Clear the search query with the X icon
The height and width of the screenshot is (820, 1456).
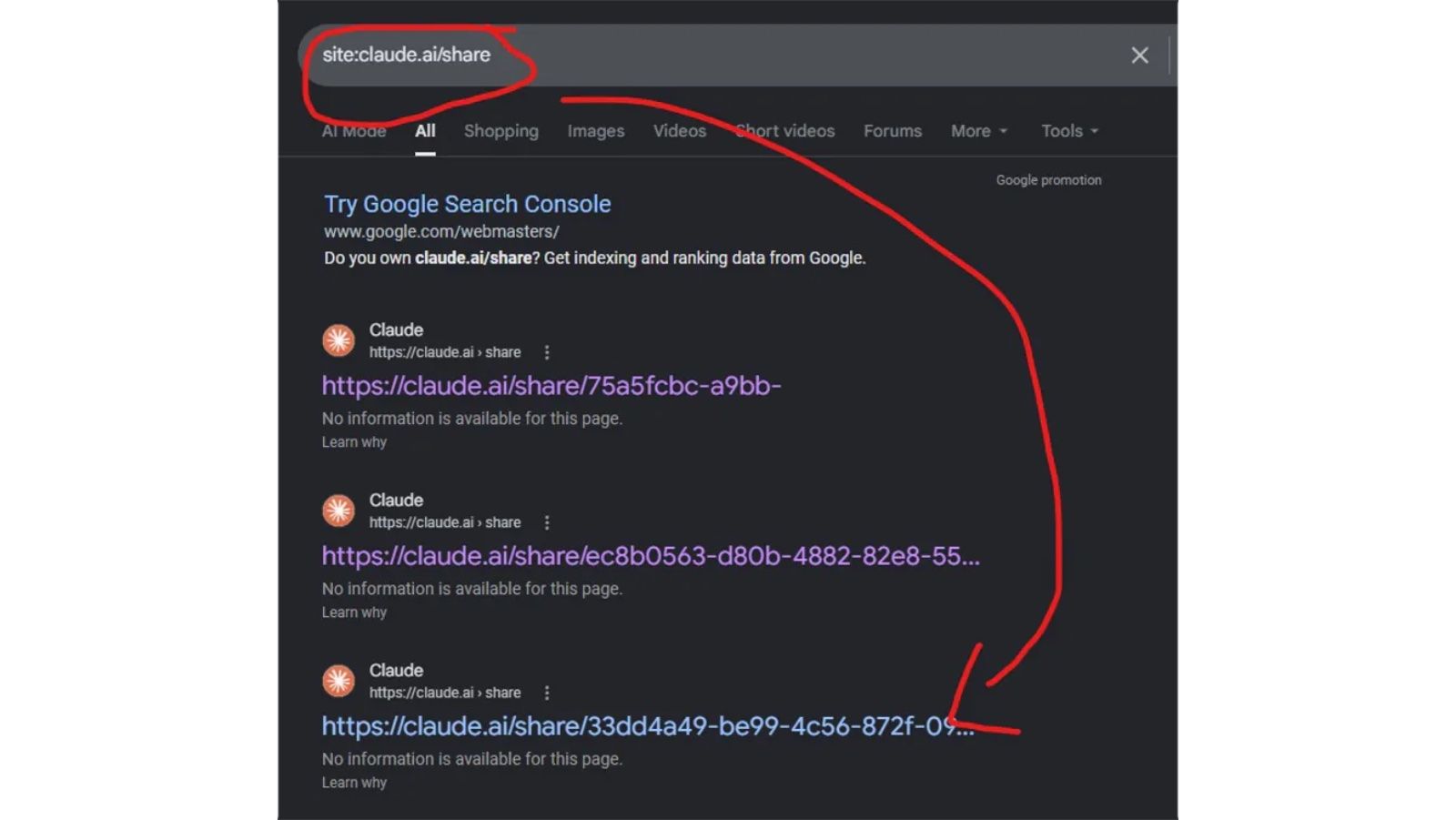pyautogui.click(x=1139, y=56)
